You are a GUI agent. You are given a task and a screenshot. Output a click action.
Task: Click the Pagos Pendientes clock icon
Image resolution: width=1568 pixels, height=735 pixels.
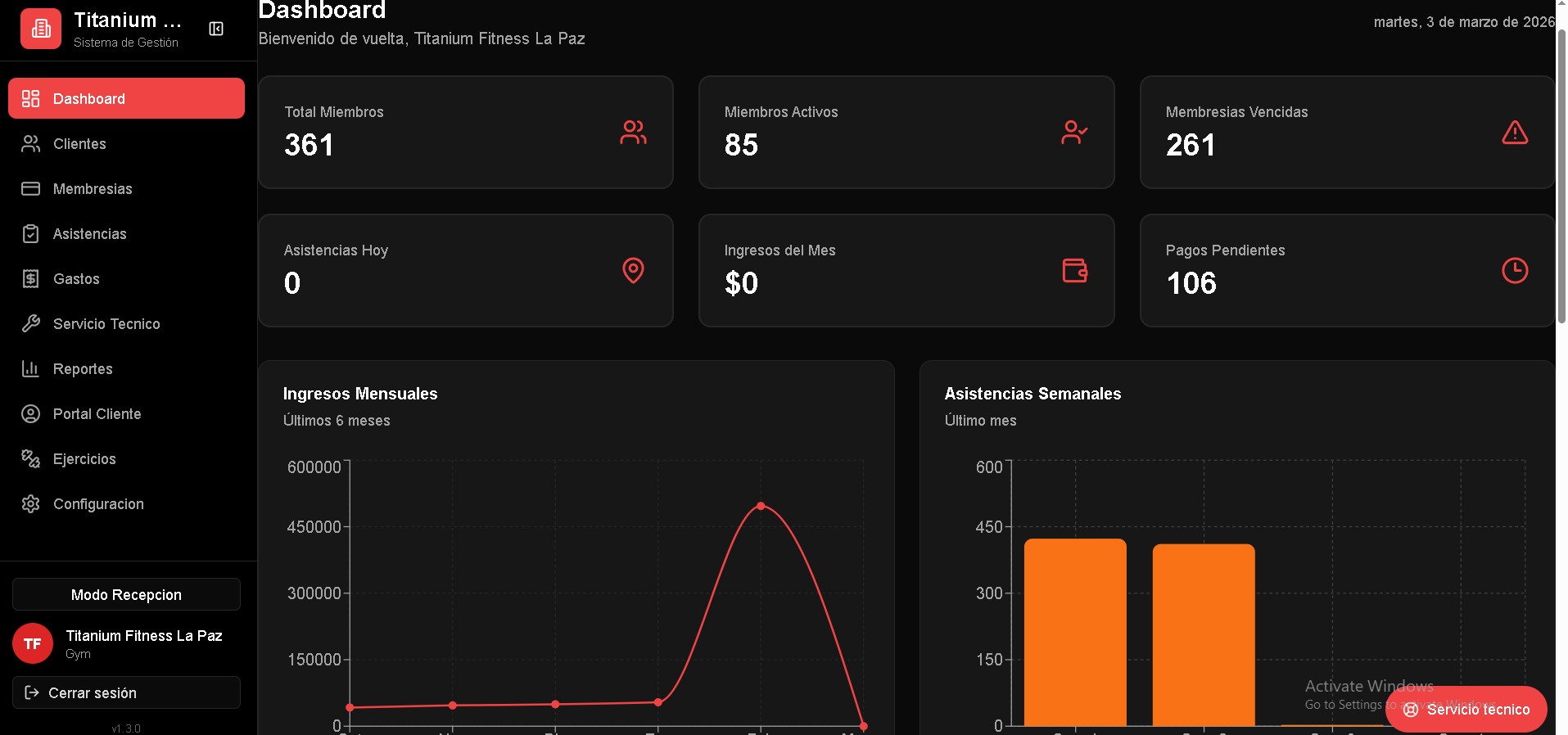[1514, 270]
